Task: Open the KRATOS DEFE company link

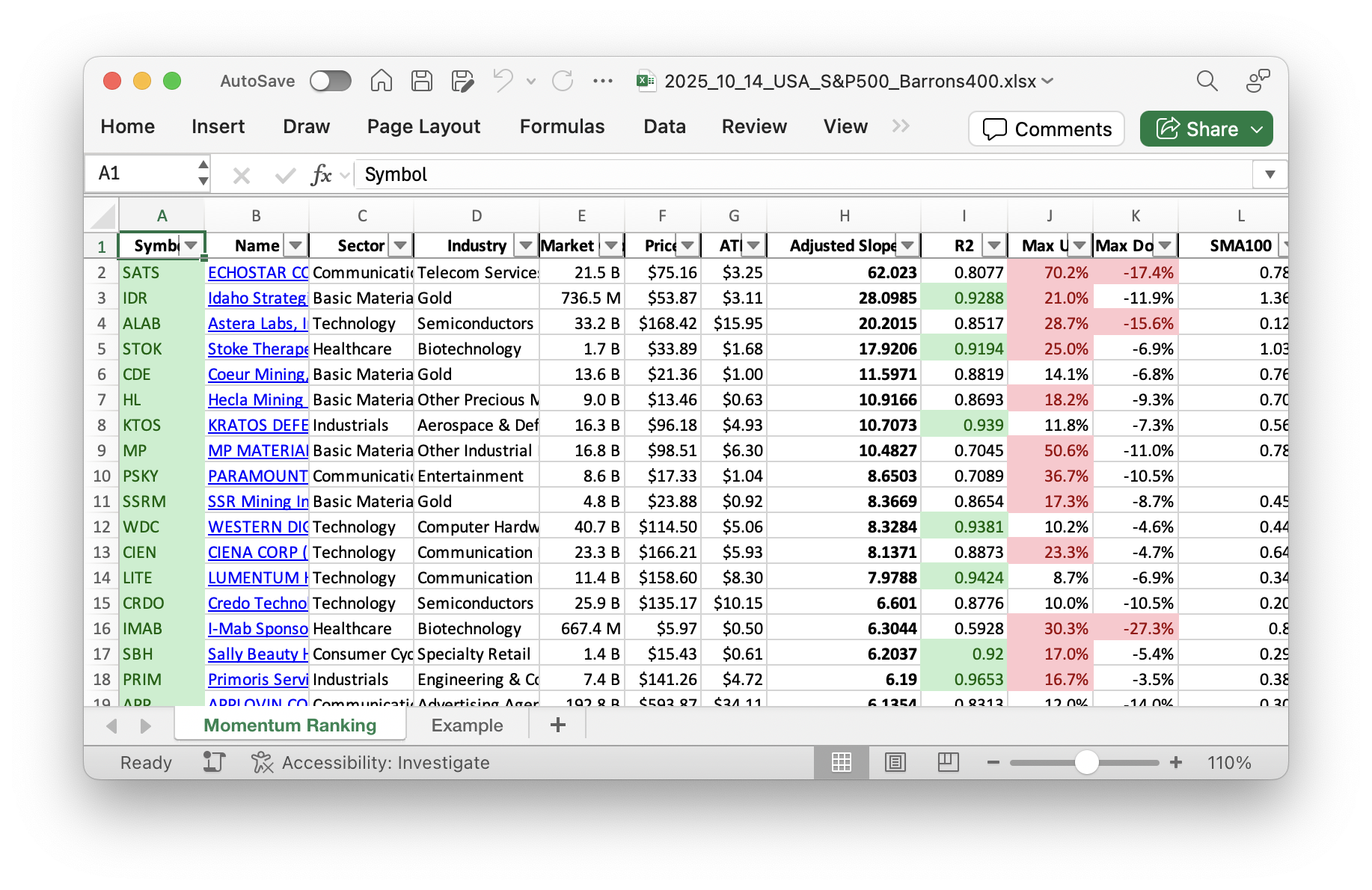Action: (257, 426)
